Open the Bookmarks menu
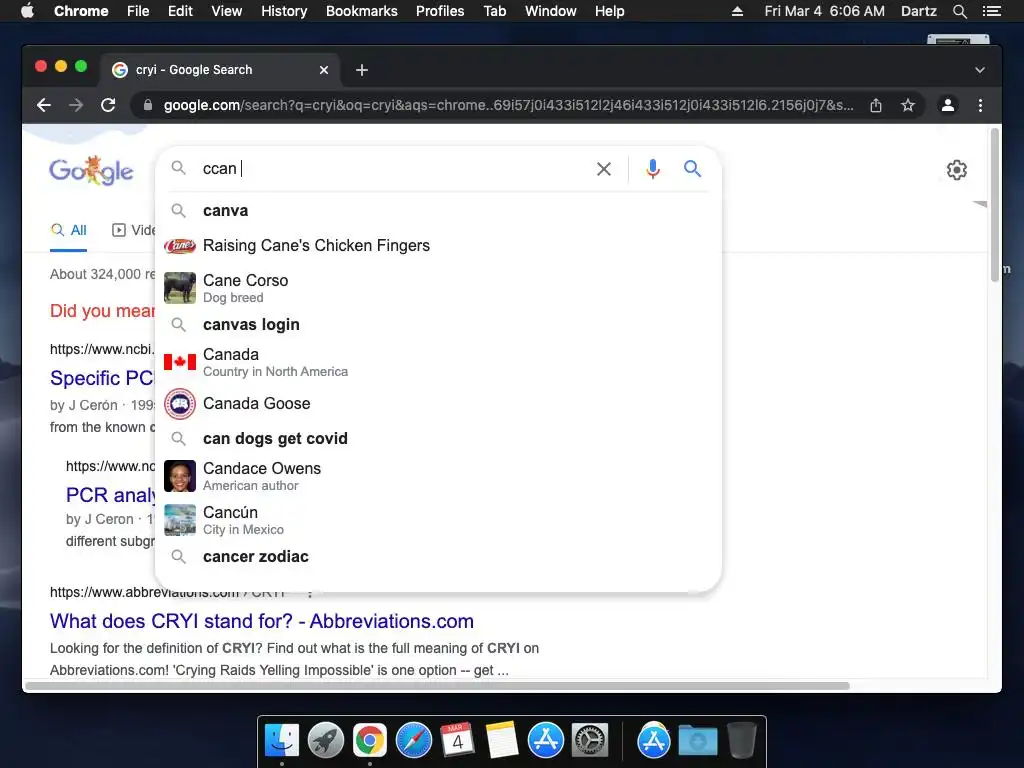Screen dimensions: 1024x768 362,11
